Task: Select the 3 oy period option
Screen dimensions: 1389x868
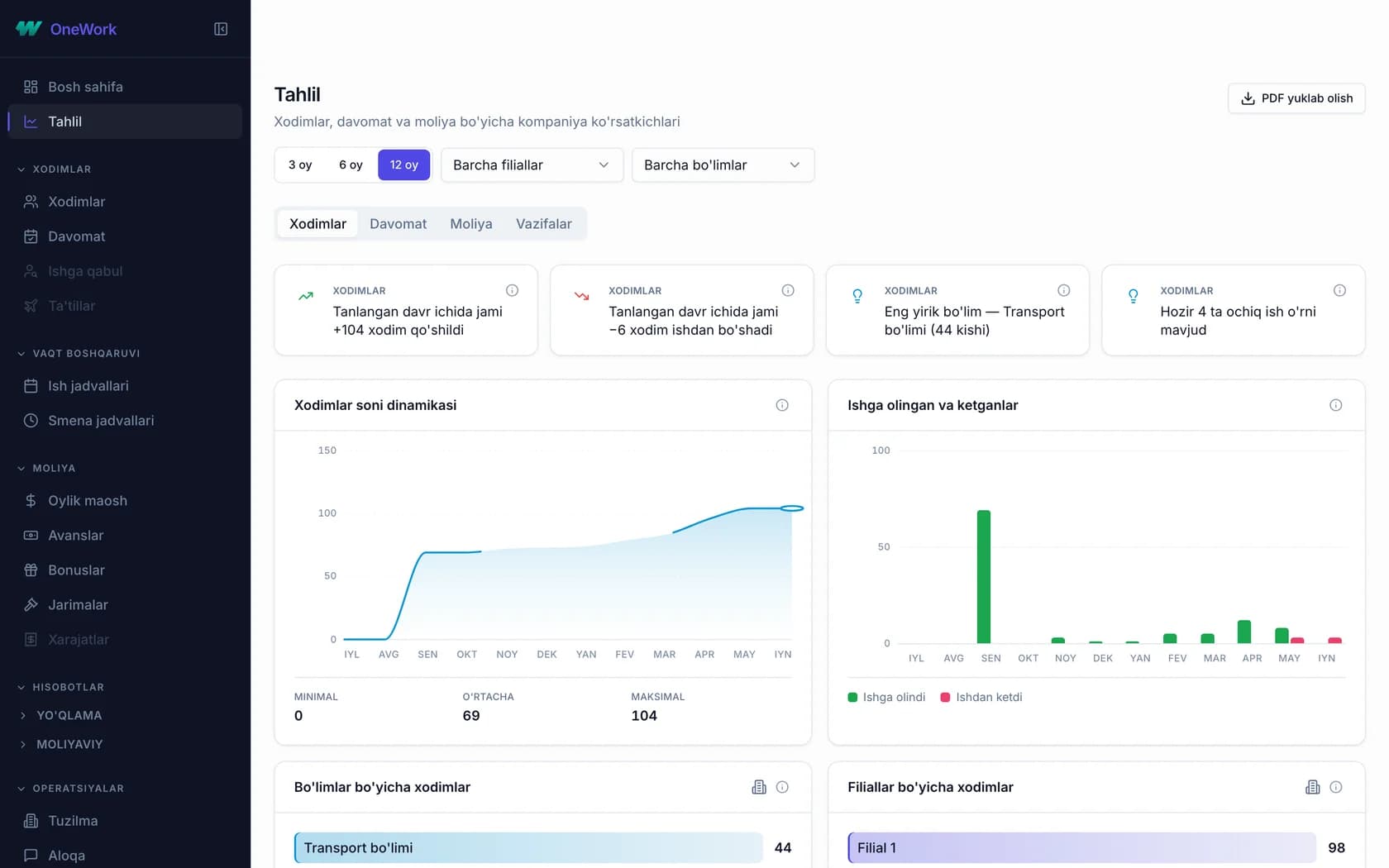Action: (x=300, y=165)
